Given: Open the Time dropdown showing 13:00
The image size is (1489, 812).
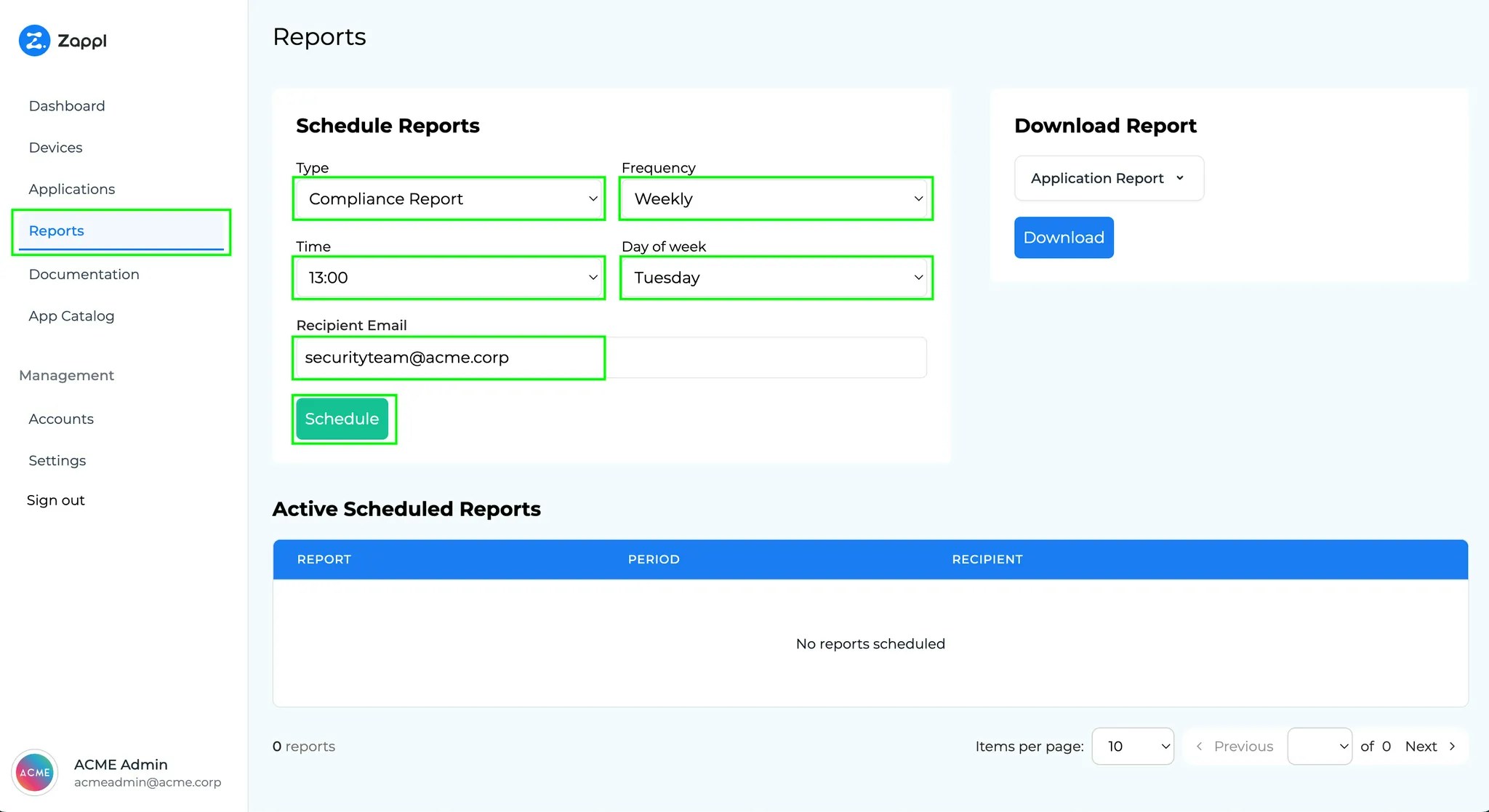Looking at the screenshot, I should [449, 278].
